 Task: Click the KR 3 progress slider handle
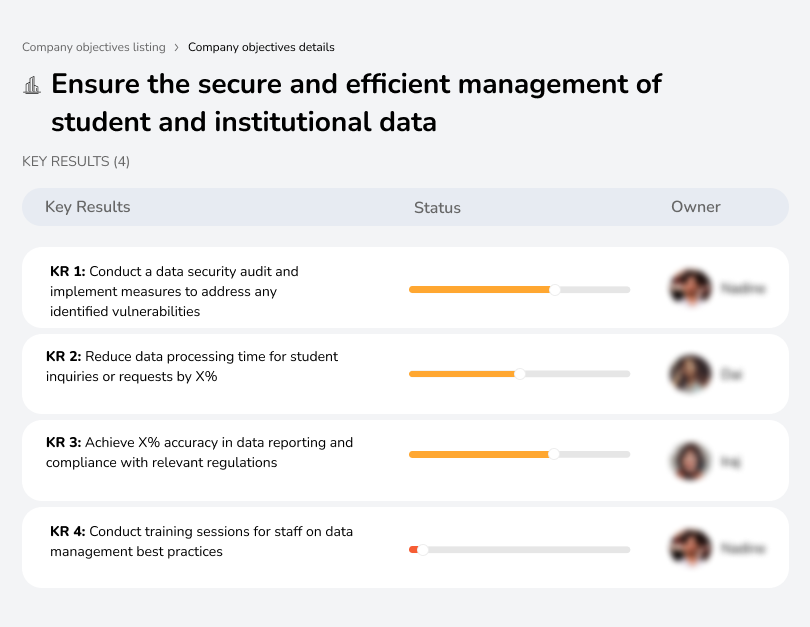point(554,454)
